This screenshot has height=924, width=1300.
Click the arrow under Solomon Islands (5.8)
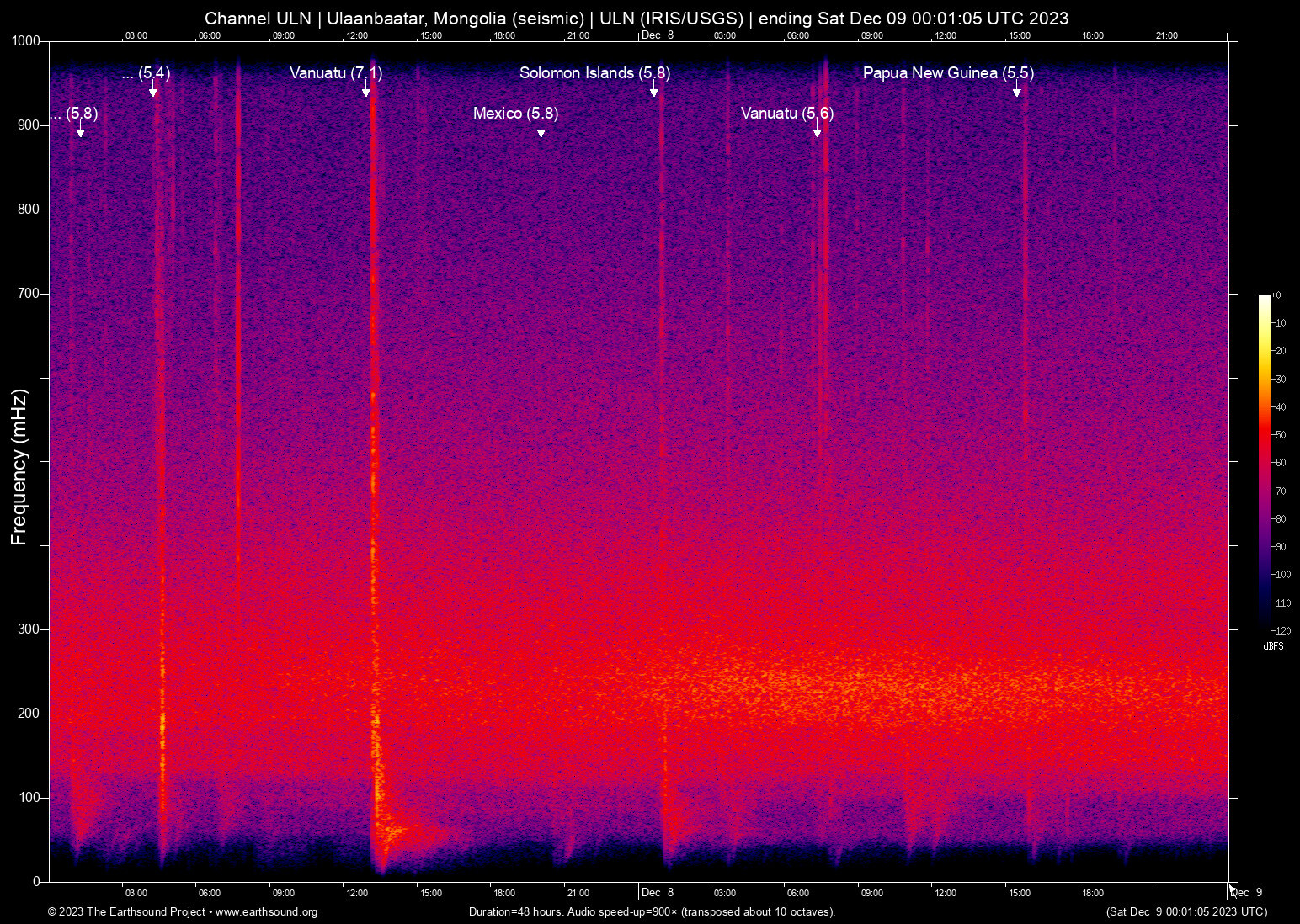point(654,91)
